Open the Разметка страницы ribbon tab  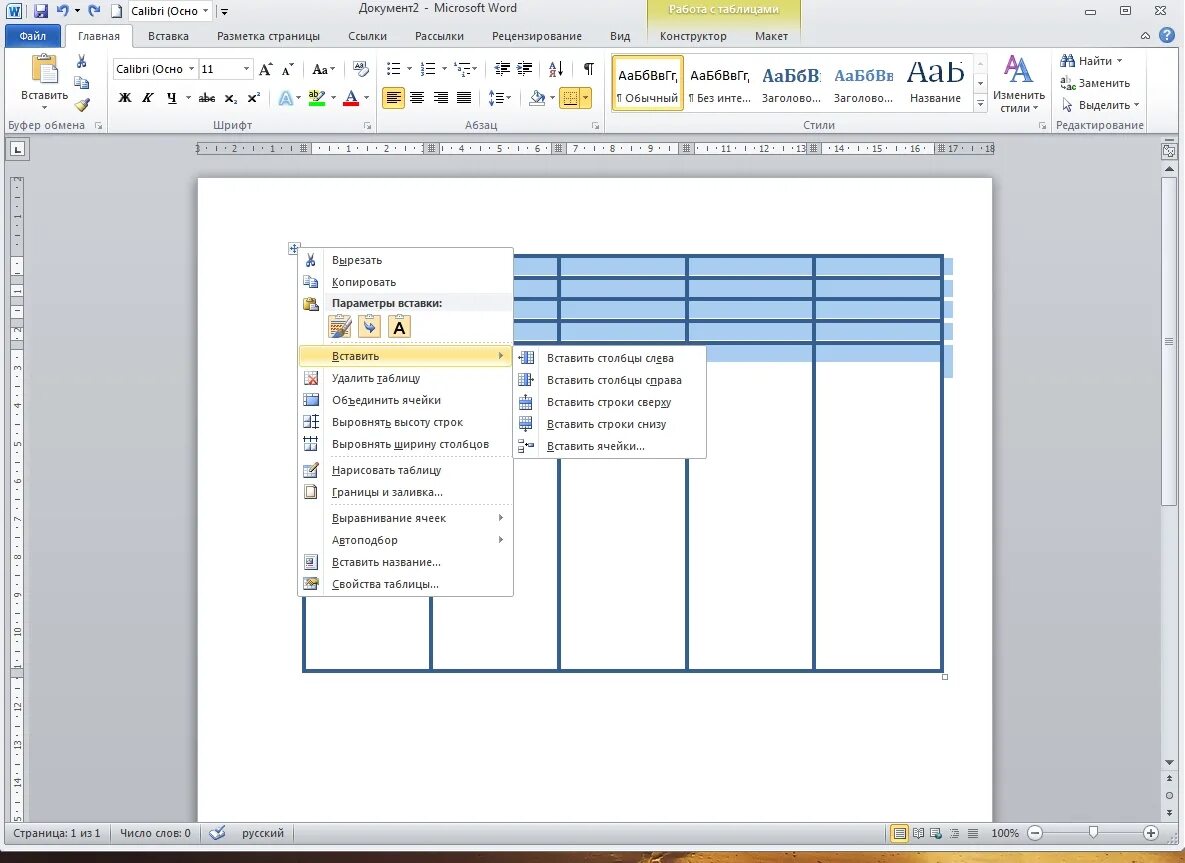pyautogui.click(x=268, y=36)
